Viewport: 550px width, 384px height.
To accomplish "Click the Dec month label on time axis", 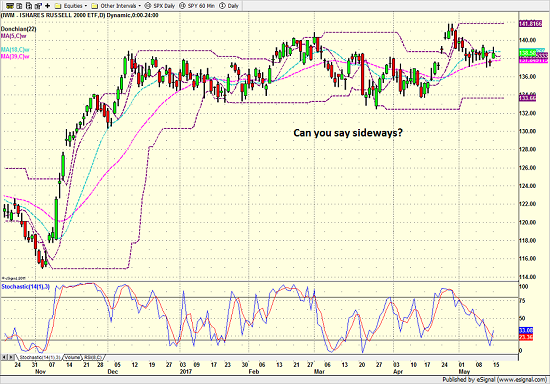I will click(113, 371).
